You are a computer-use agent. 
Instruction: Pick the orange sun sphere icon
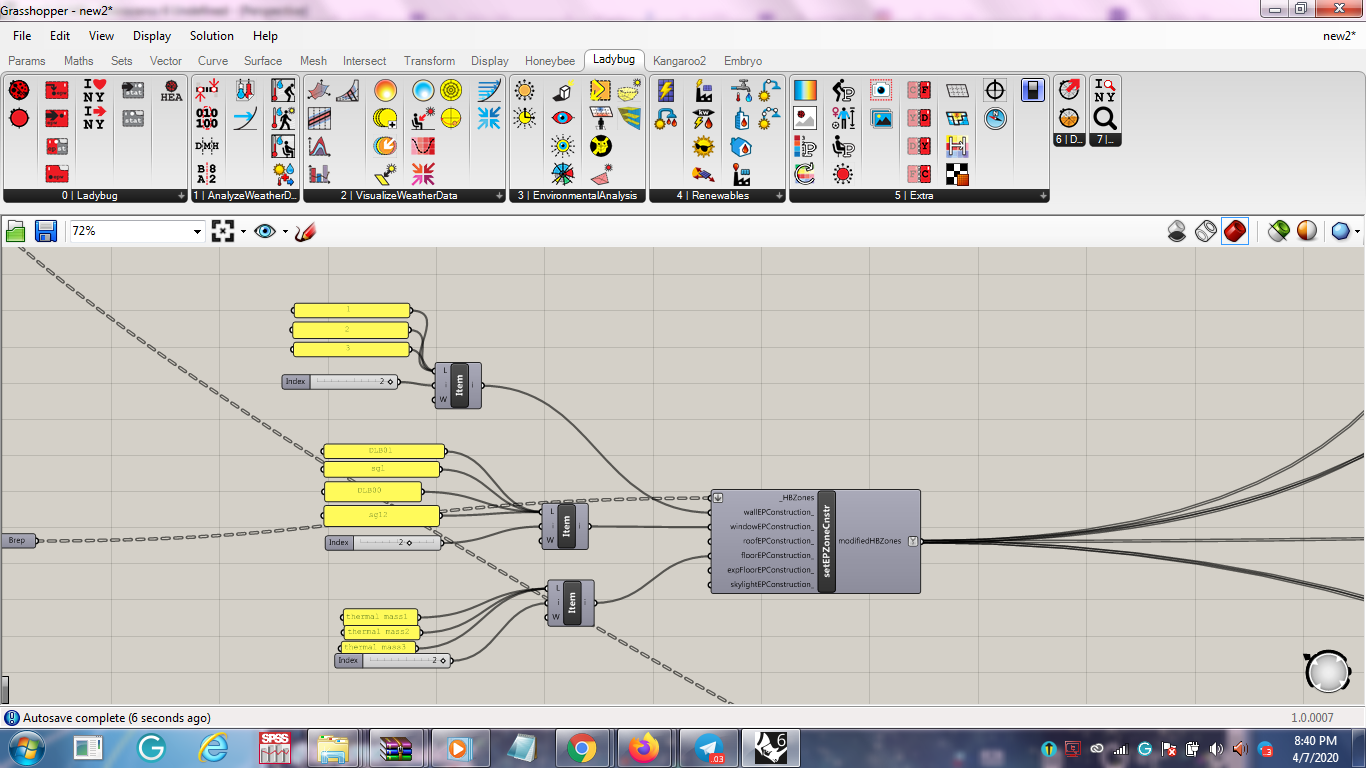[x=386, y=91]
